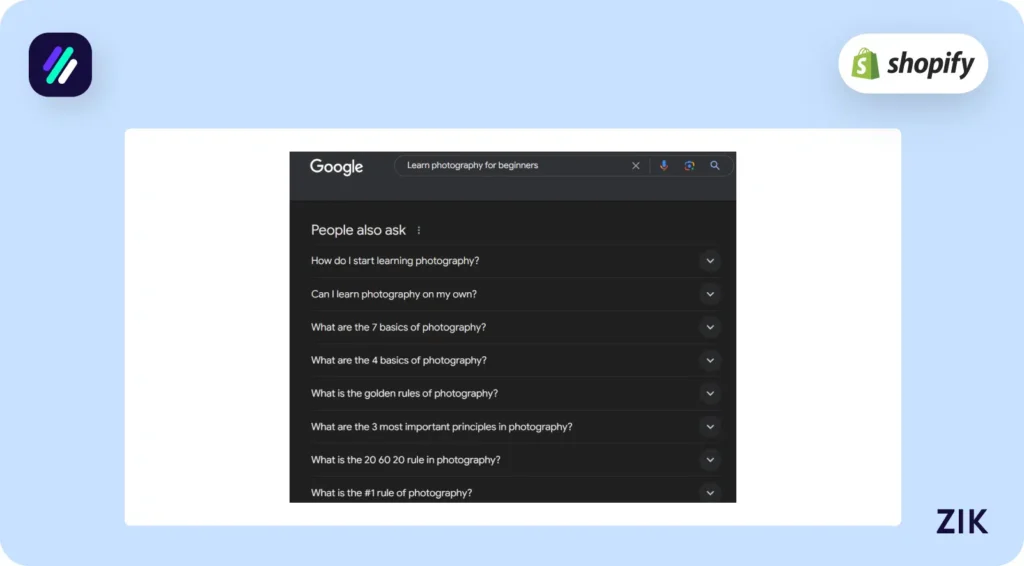The width and height of the screenshot is (1024, 566).
Task: Expand the '#1 rule of photography' chevron
Action: (710, 492)
